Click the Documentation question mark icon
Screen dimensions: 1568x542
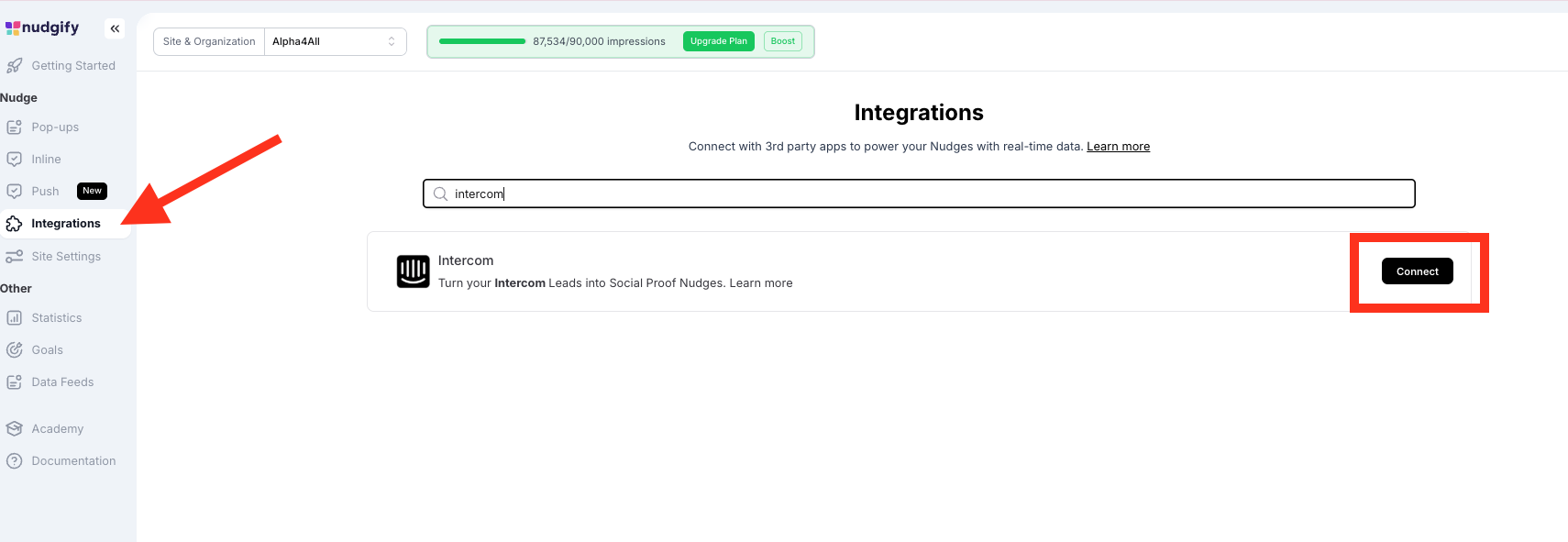[x=14, y=461]
